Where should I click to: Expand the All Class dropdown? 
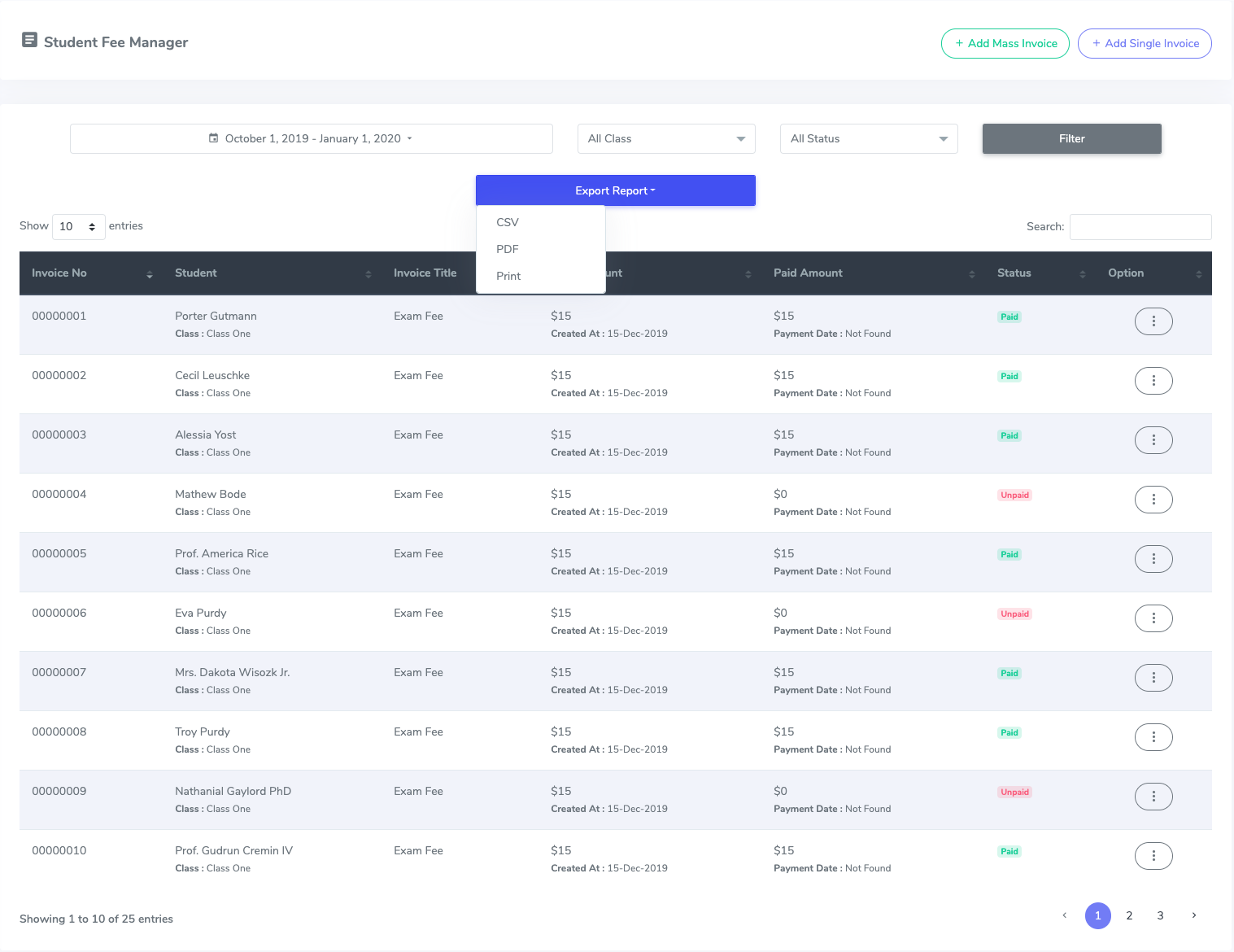[665, 139]
